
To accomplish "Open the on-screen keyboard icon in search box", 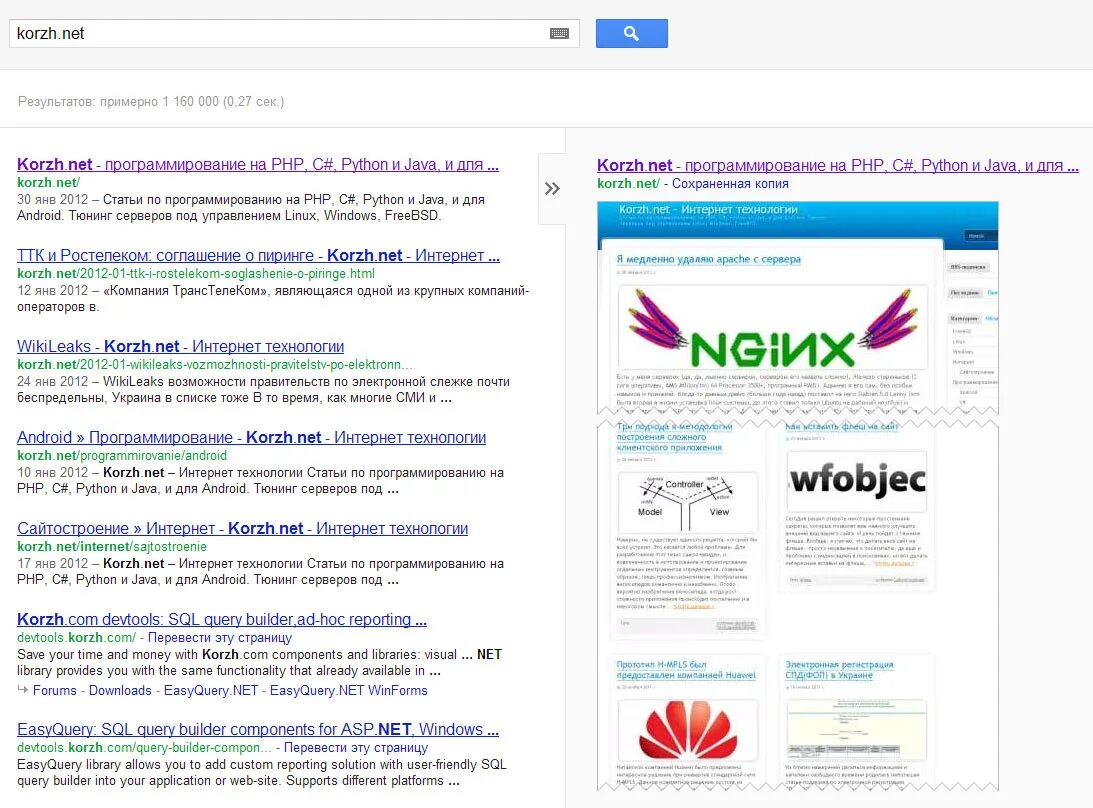I will 559,33.
